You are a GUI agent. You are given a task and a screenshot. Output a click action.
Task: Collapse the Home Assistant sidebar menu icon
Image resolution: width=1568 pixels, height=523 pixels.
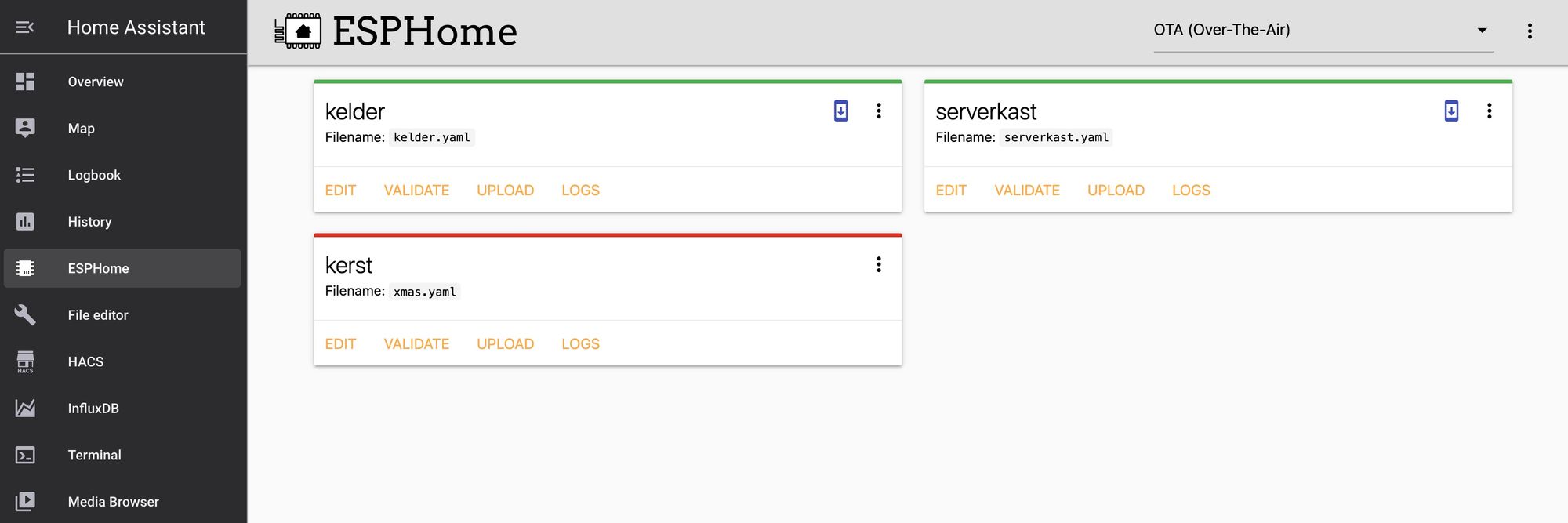[25, 27]
